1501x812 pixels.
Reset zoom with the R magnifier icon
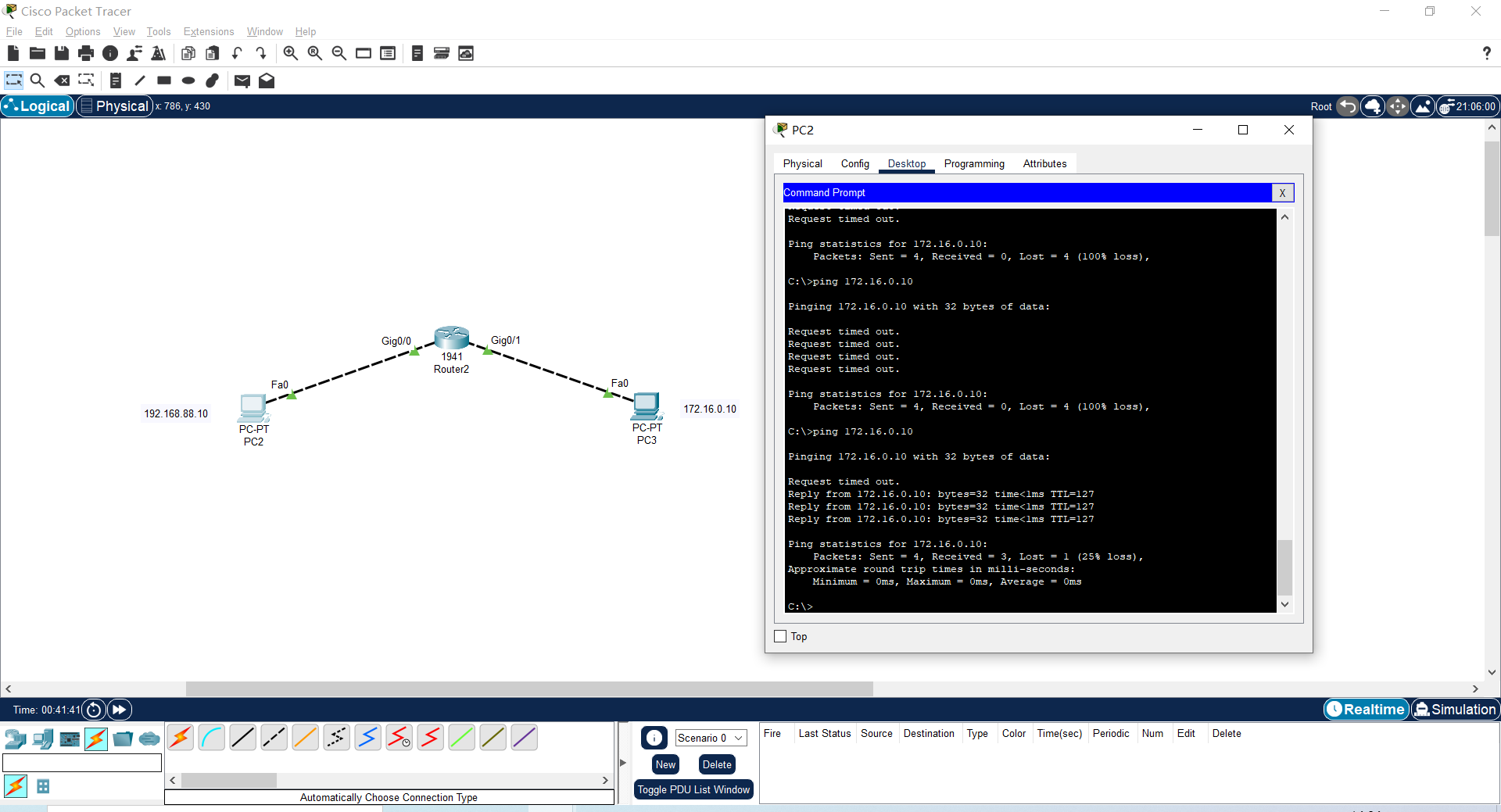pos(315,53)
